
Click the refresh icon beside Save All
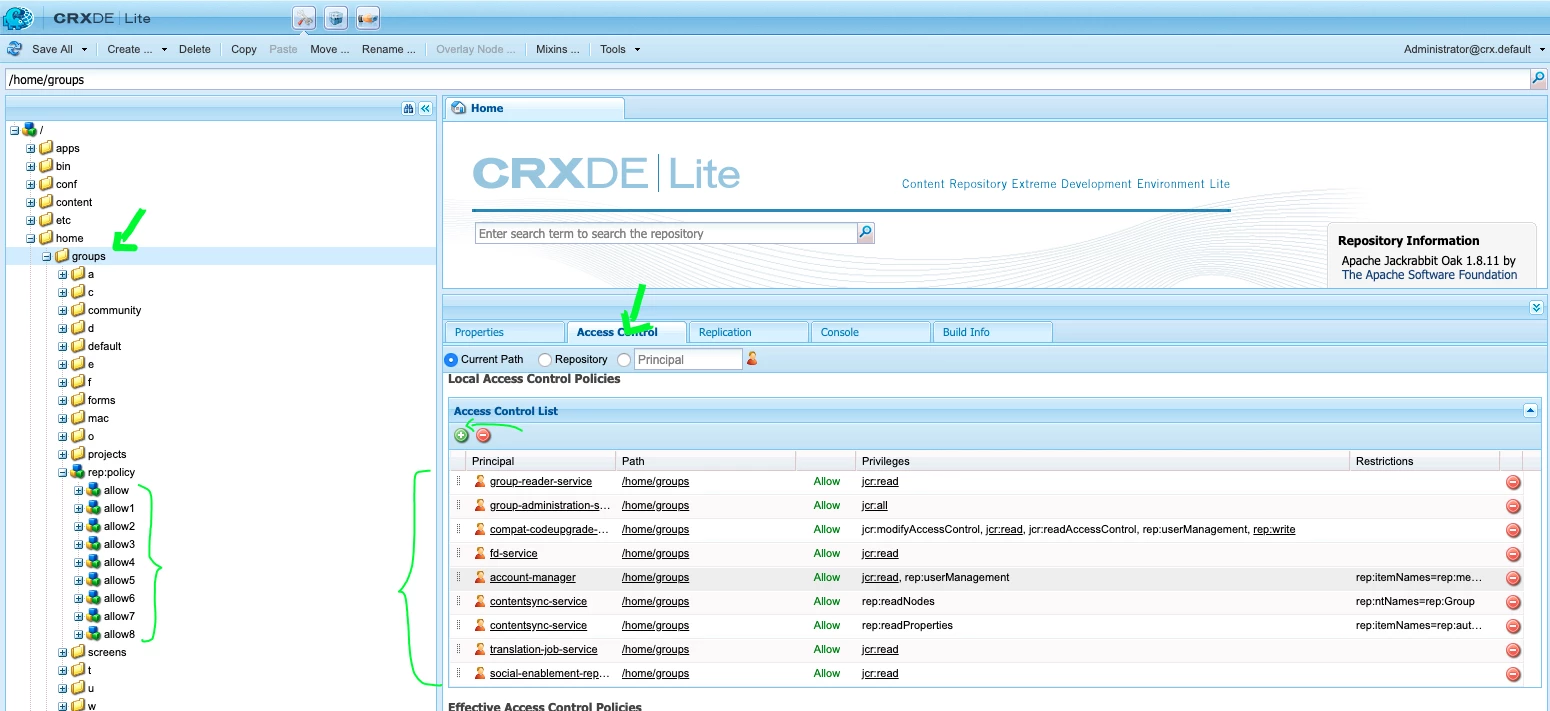[15, 49]
